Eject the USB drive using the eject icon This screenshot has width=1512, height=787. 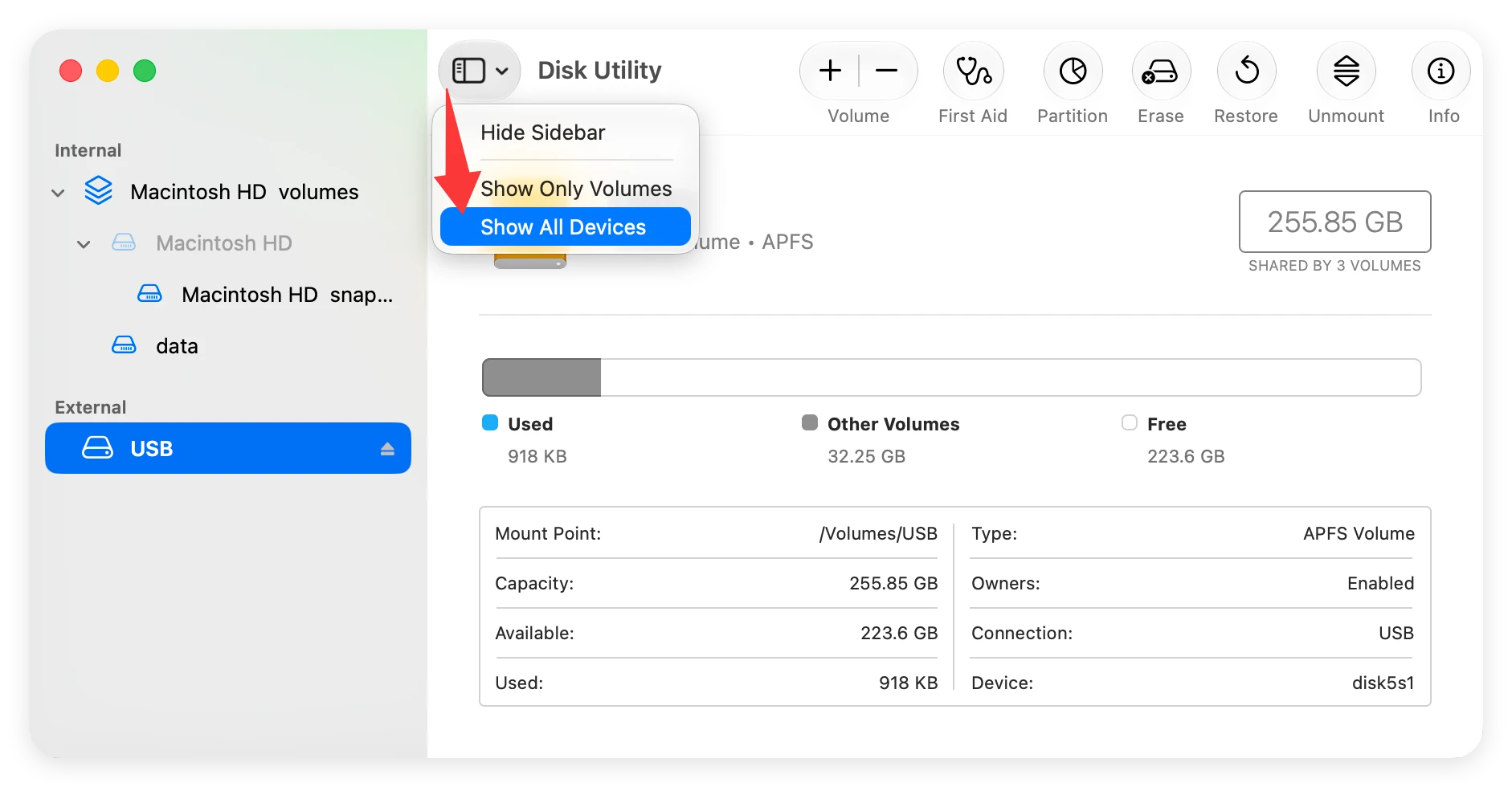click(x=387, y=449)
